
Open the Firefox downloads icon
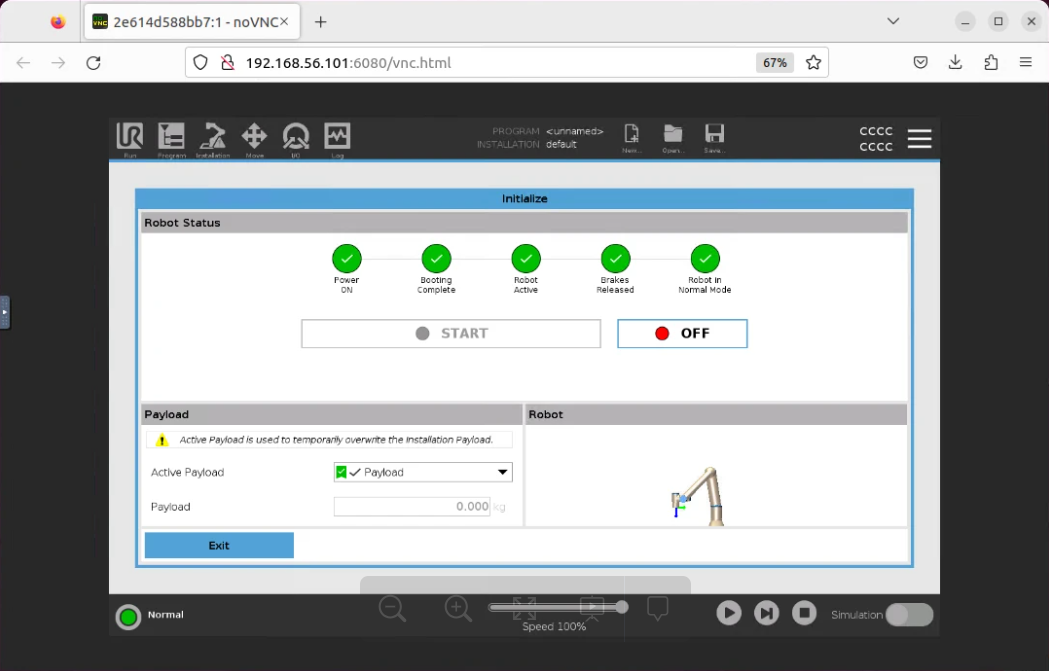click(x=955, y=62)
